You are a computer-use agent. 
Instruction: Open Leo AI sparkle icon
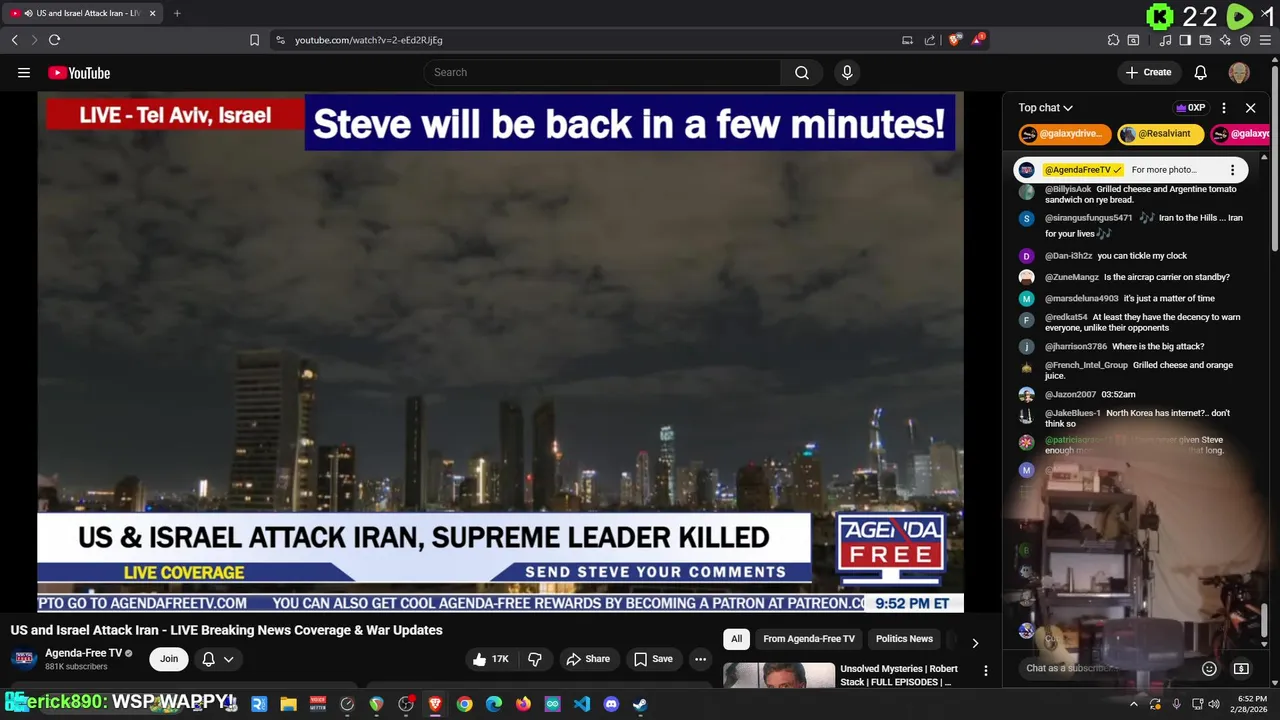click(x=1225, y=40)
